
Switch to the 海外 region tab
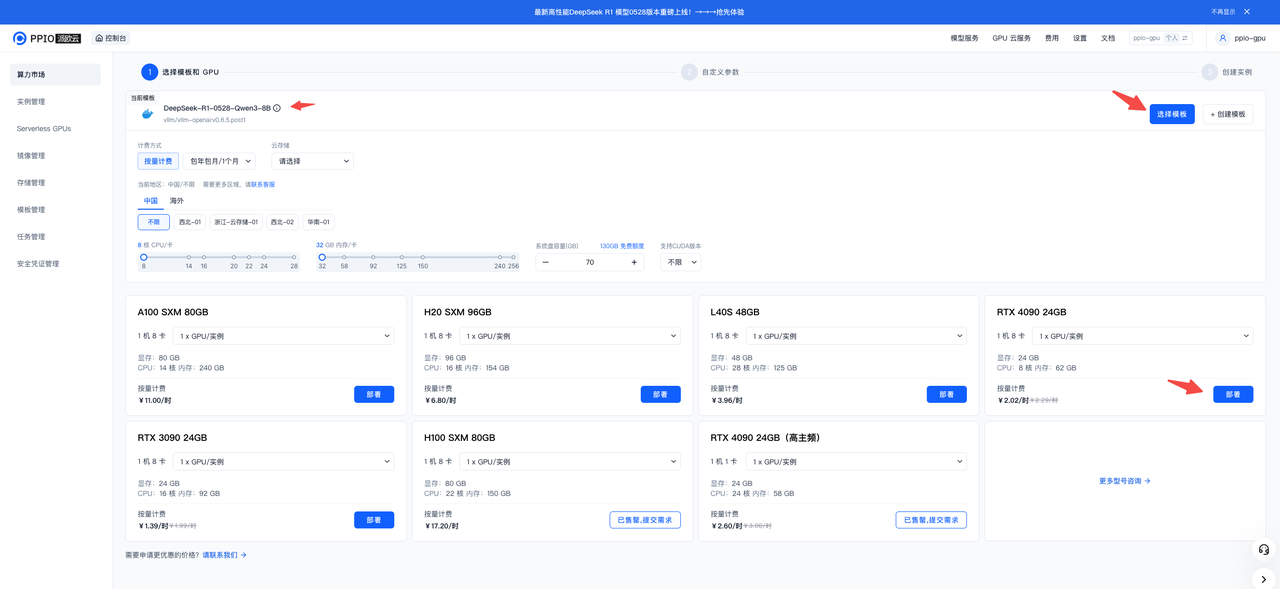point(177,201)
